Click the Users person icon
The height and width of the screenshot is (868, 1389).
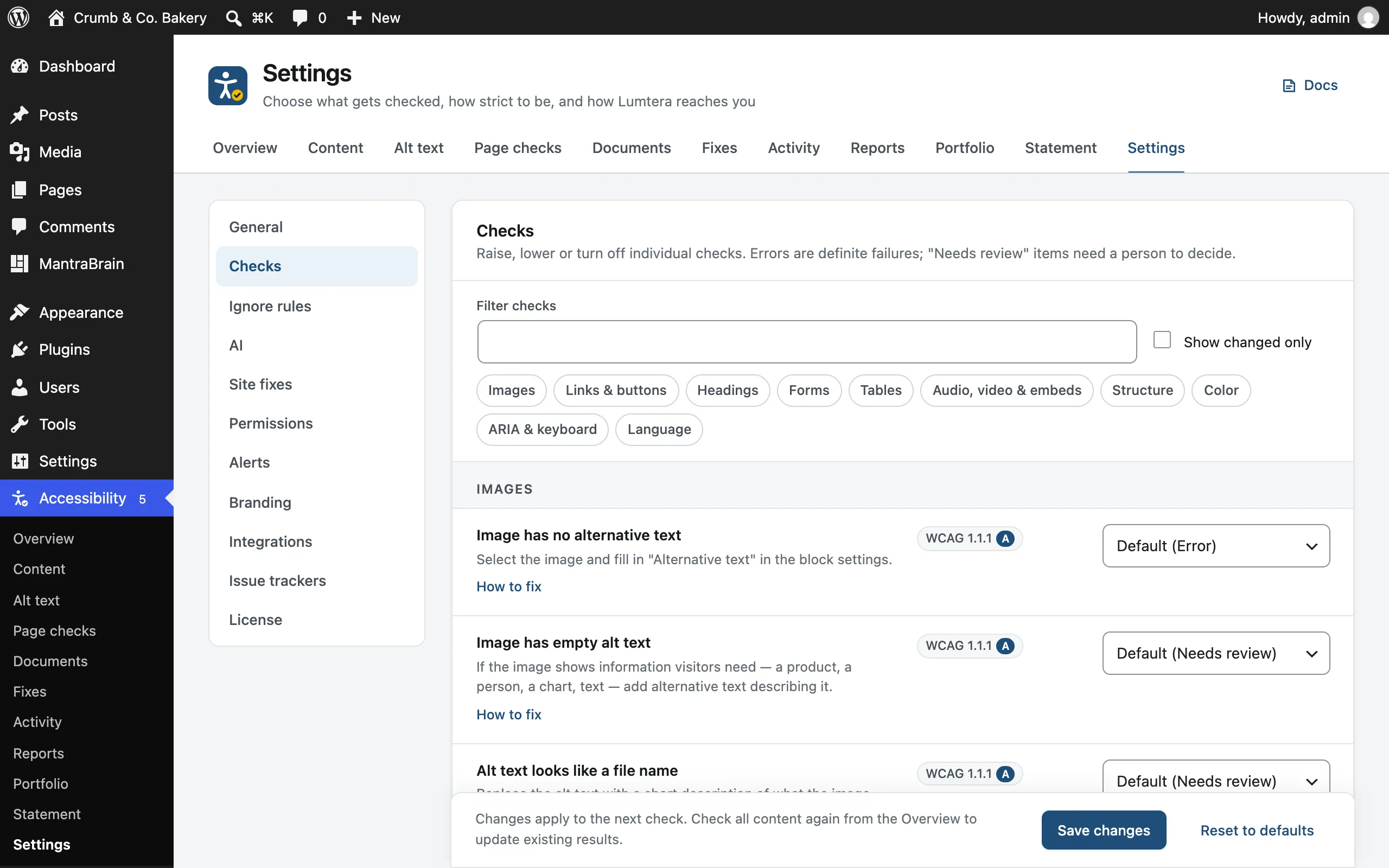[20, 387]
